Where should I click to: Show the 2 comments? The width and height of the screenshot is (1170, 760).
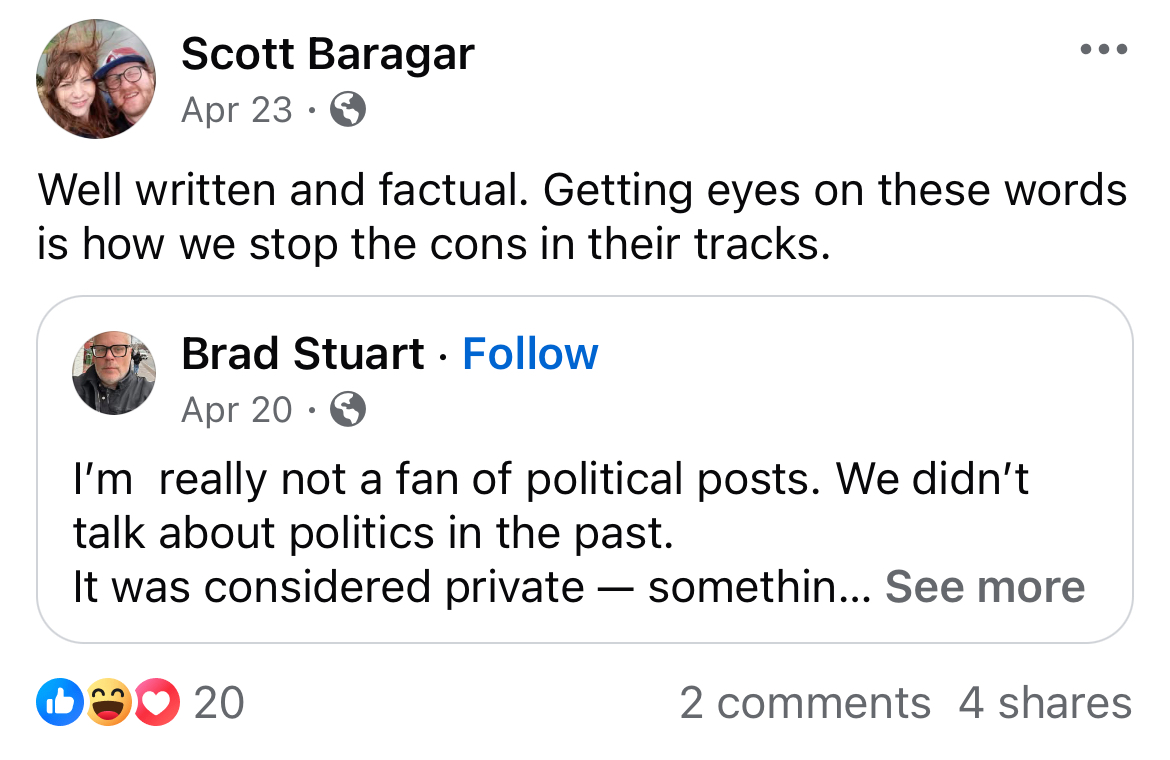805,703
